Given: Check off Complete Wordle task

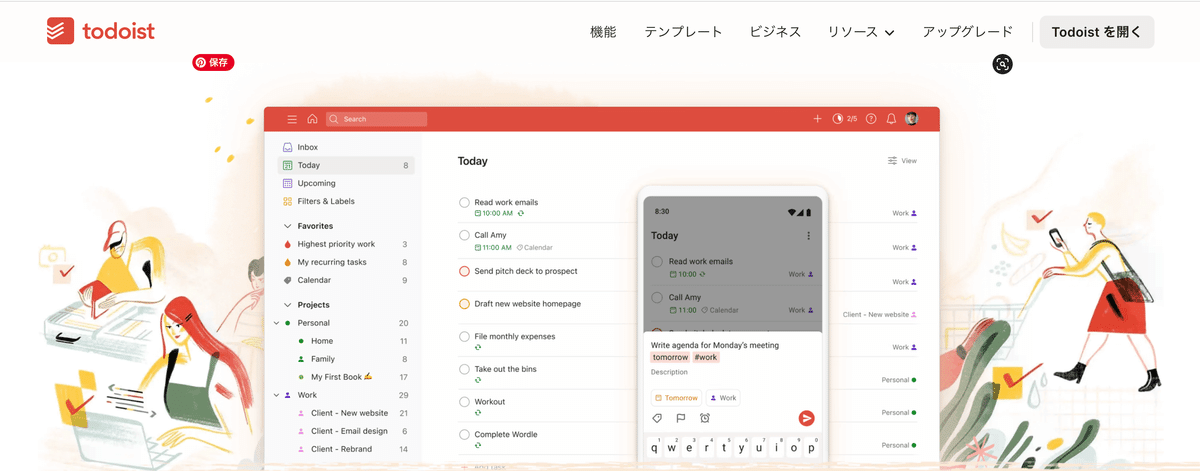Looking at the screenshot, I should pyautogui.click(x=464, y=435).
